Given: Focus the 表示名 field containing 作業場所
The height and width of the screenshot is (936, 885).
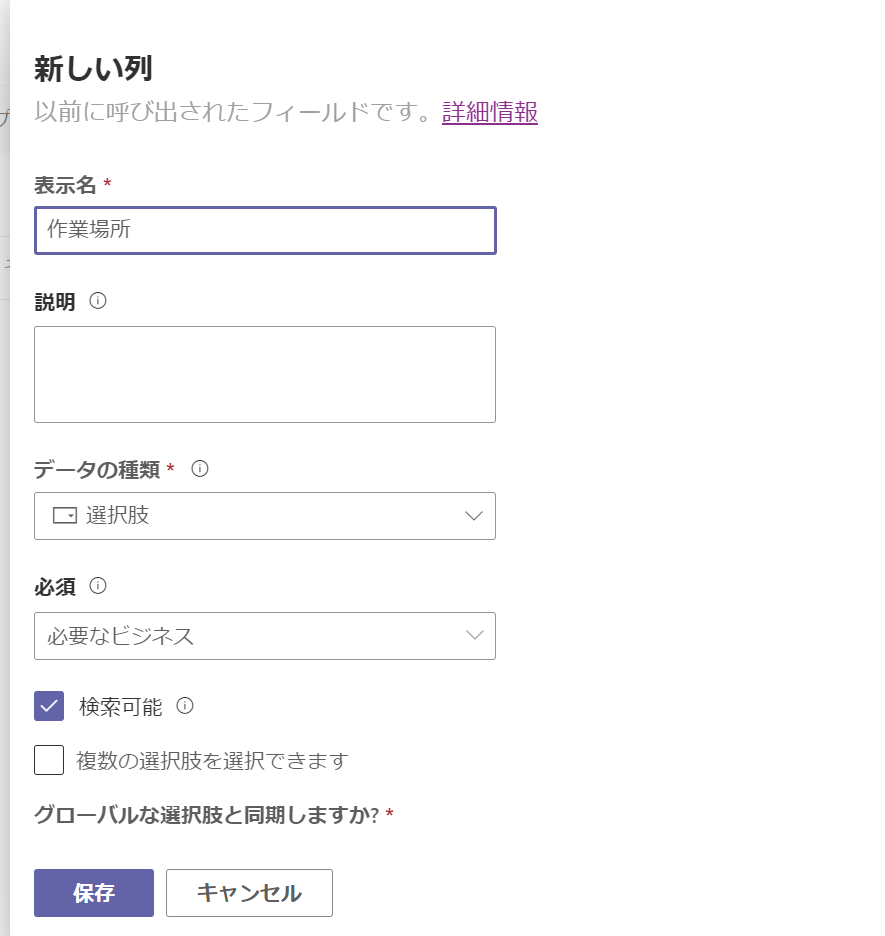Looking at the screenshot, I should click(x=265, y=230).
